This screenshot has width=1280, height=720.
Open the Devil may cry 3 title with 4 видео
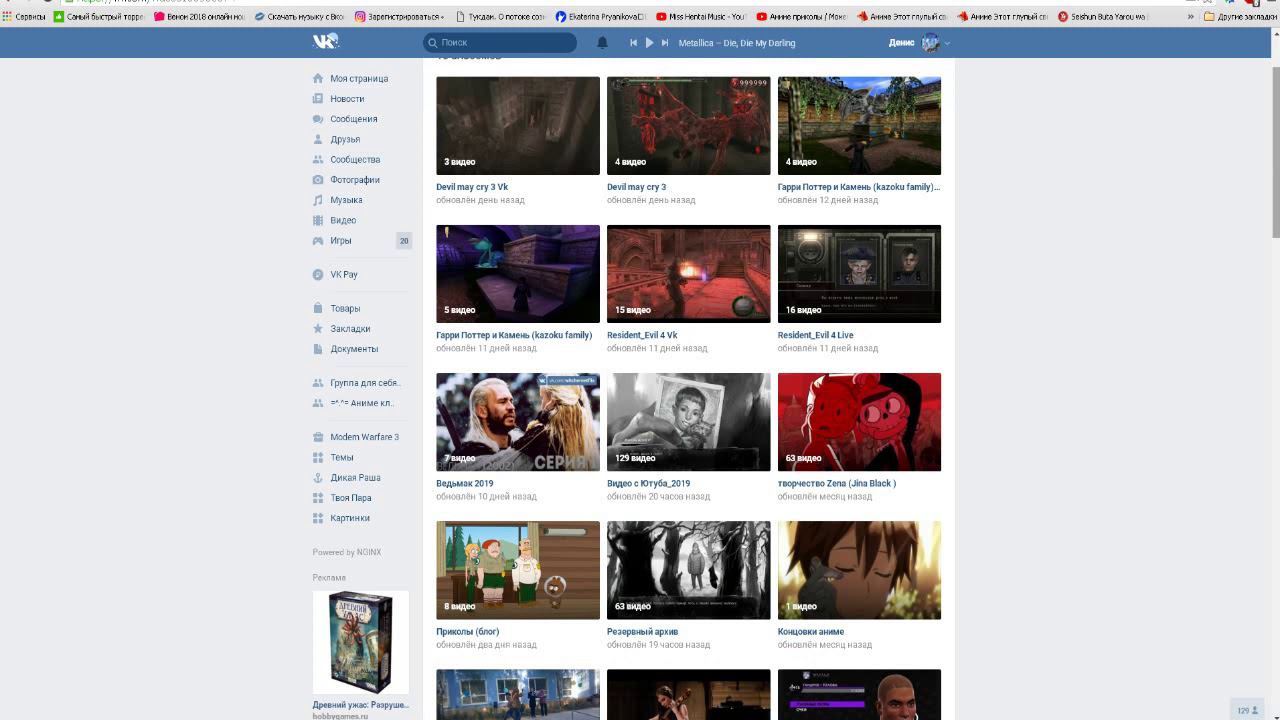point(636,187)
